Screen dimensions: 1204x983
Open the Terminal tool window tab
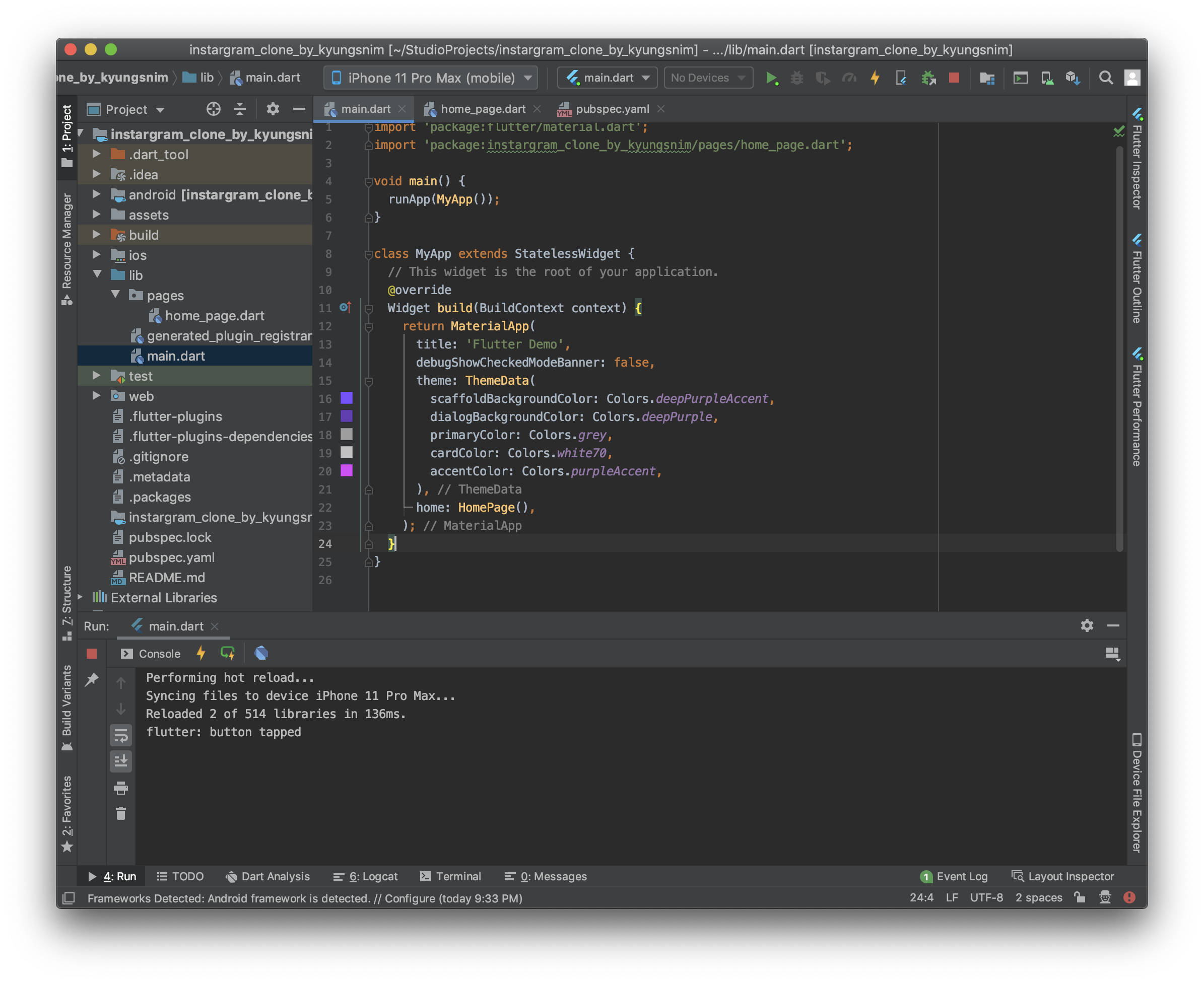(451, 877)
